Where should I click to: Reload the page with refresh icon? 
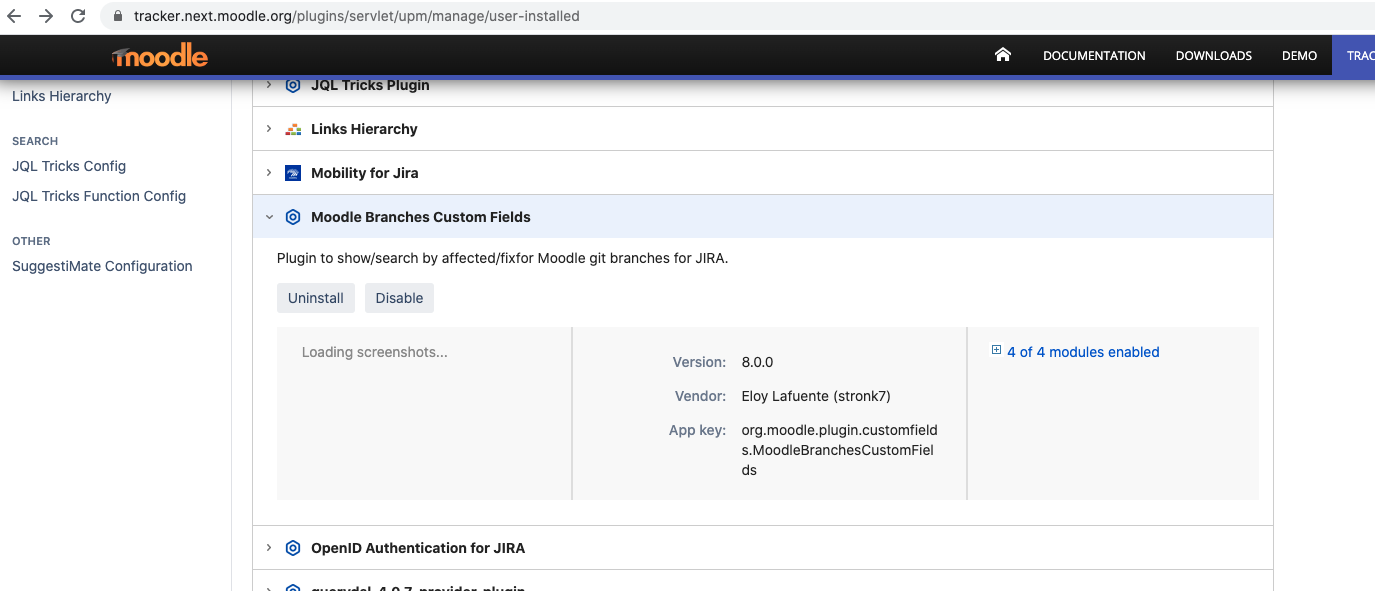[x=78, y=16]
